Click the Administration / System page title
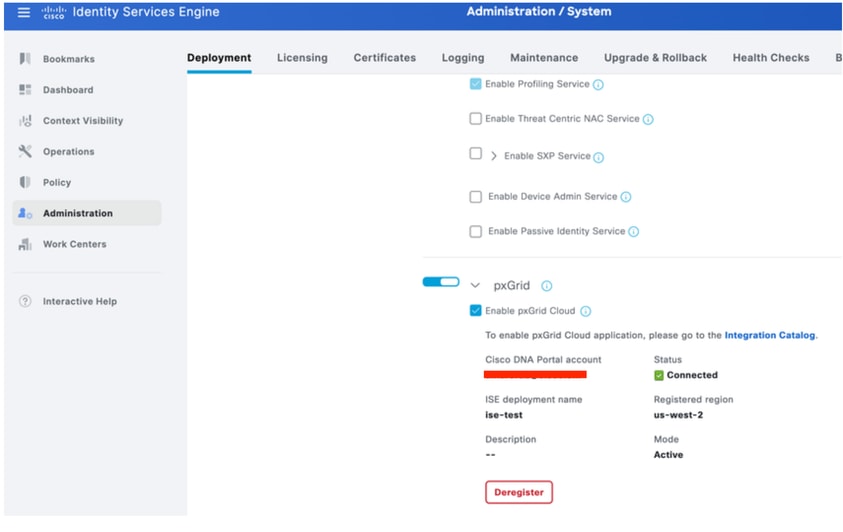 point(539,11)
